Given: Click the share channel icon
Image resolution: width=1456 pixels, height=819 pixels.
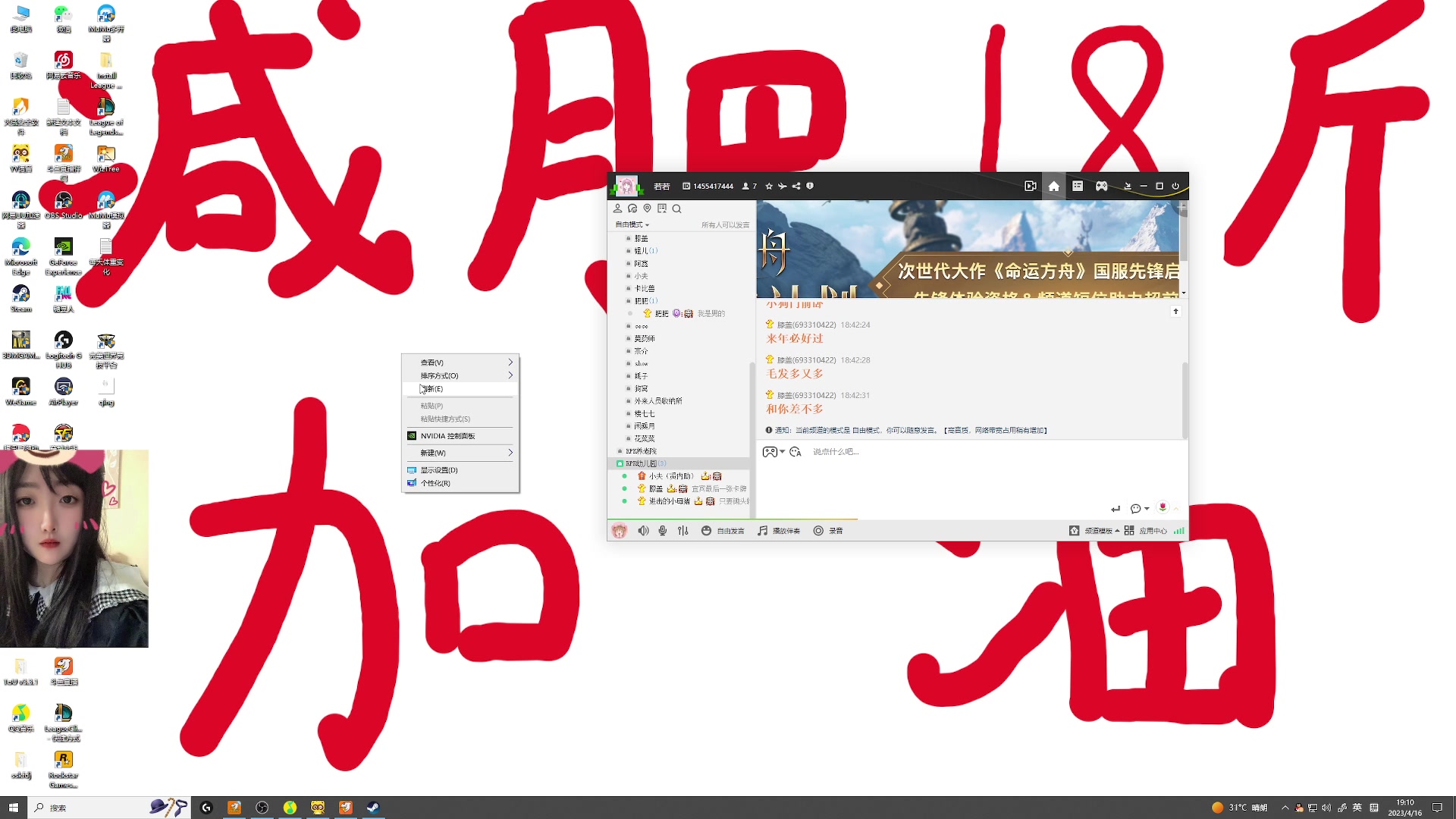Looking at the screenshot, I should pos(796,186).
